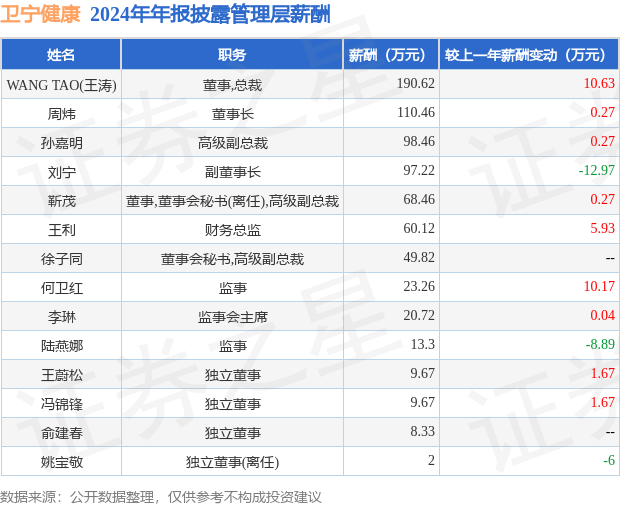Image resolution: width=620 pixels, height=506 pixels.
Task: Click the 独立董事(离任) position cell
Action: (x=232, y=462)
